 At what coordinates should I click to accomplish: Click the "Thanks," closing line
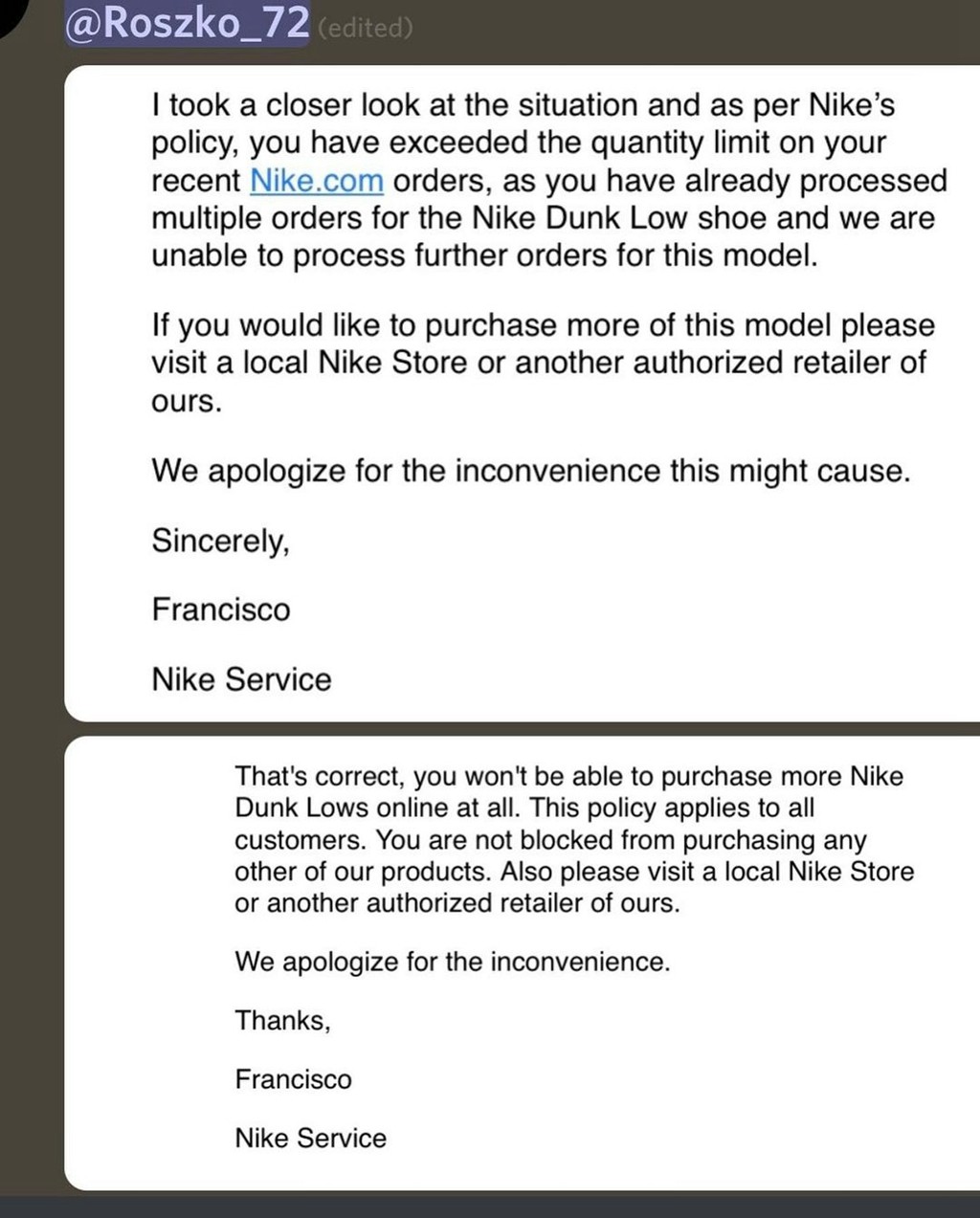click(x=282, y=1021)
